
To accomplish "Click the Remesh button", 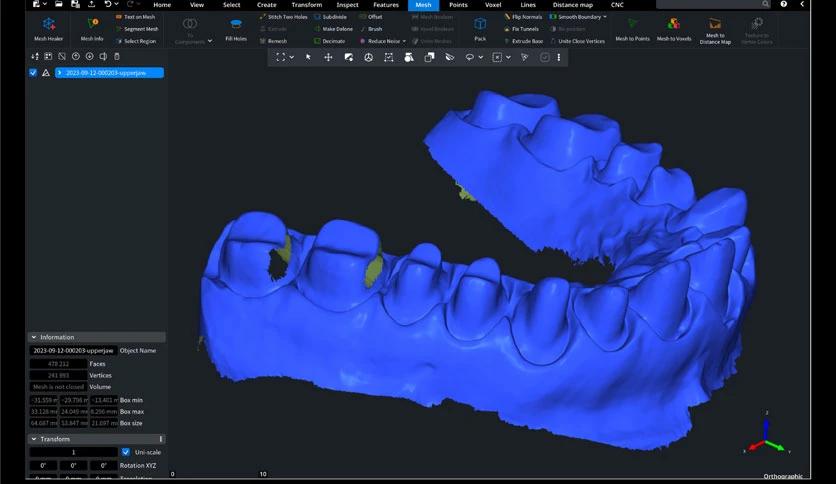I will [x=274, y=41].
